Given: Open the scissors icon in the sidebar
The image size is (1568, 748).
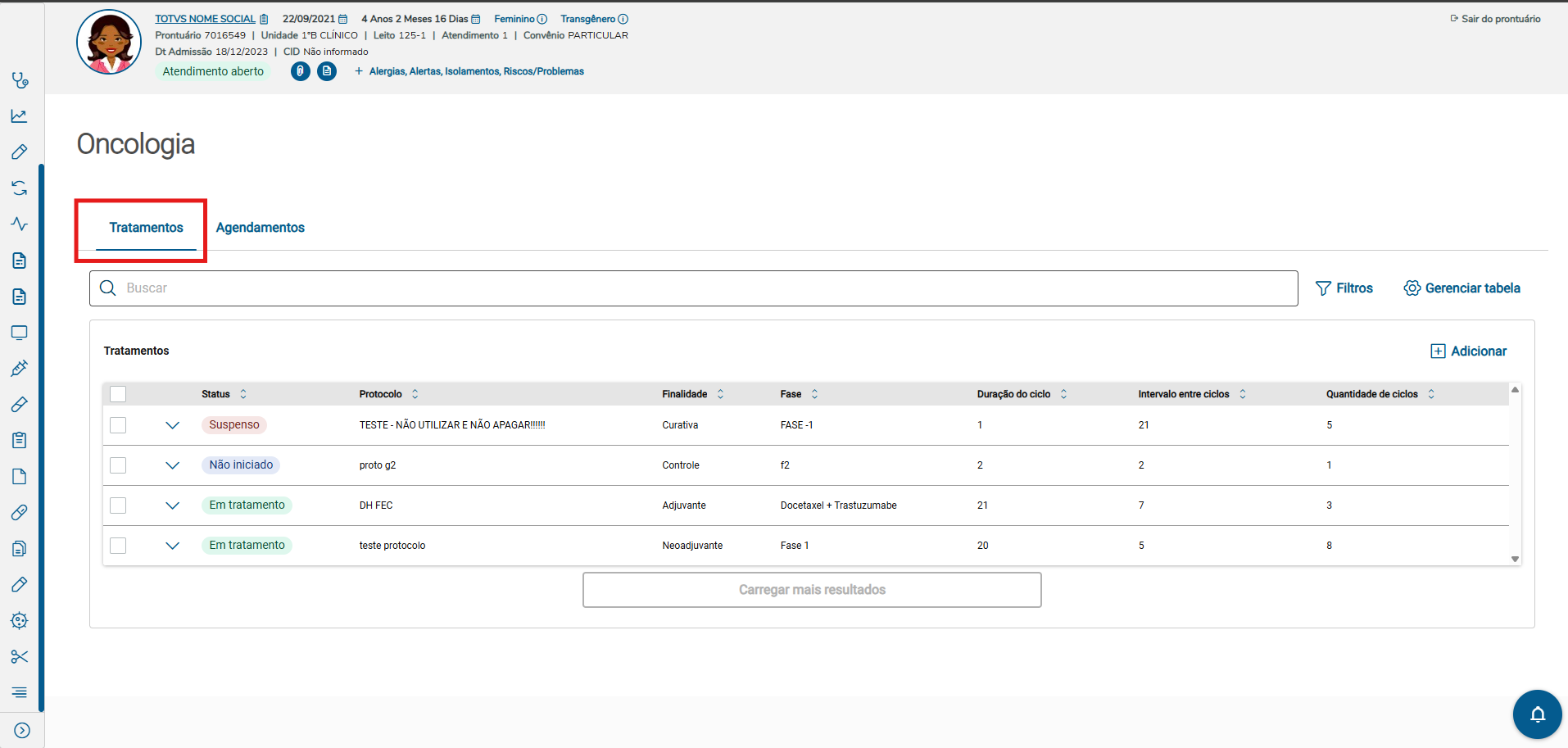Looking at the screenshot, I should (20, 656).
